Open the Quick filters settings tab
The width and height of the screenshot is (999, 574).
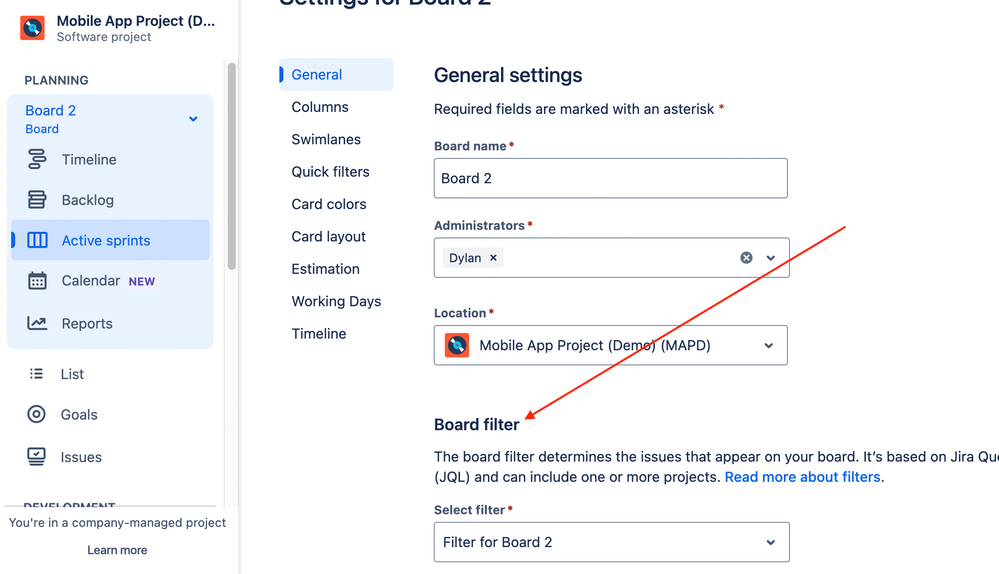pyautogui.click(x=330, y=172)
